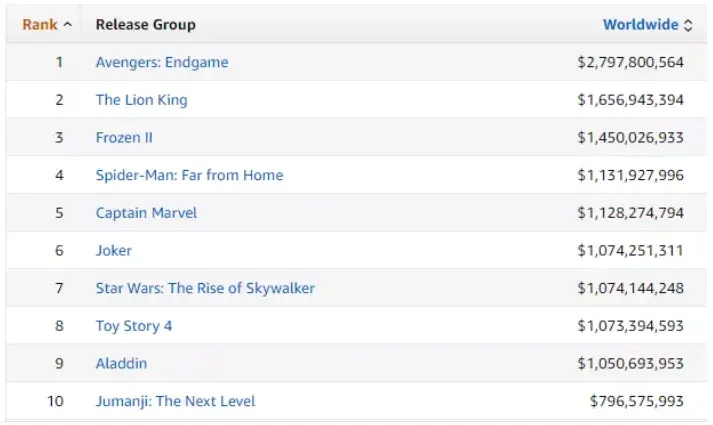Screen dimensions: 713x425
Task: Click the $796,575,993 worldwide gross cell
Action: (x=636, y=401)
